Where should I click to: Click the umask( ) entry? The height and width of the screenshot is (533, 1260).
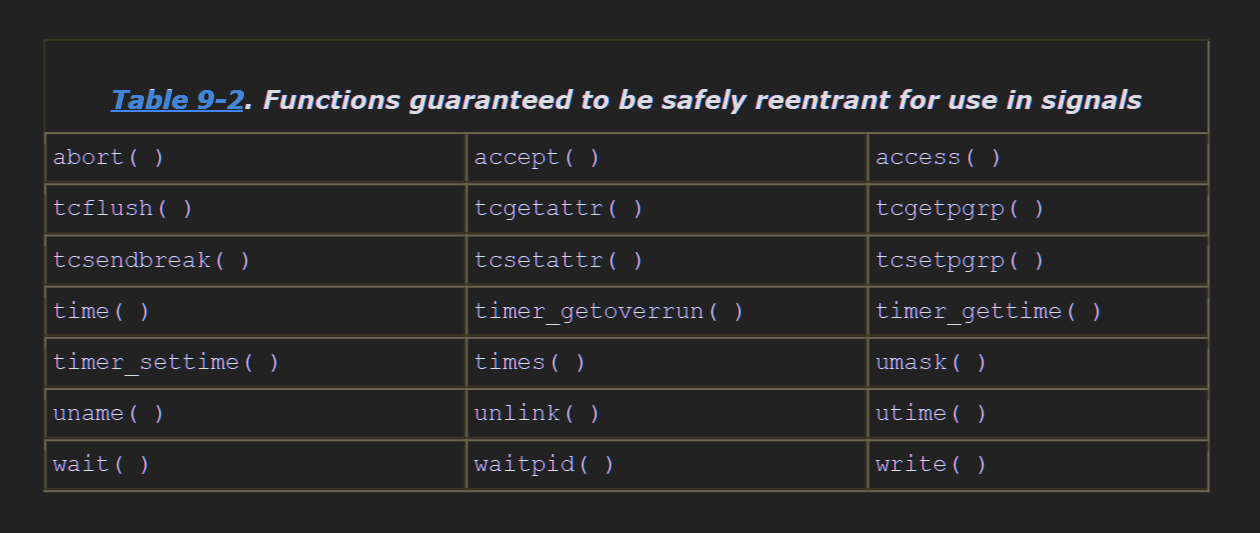pyautogui.click(x=1038, y=363)
